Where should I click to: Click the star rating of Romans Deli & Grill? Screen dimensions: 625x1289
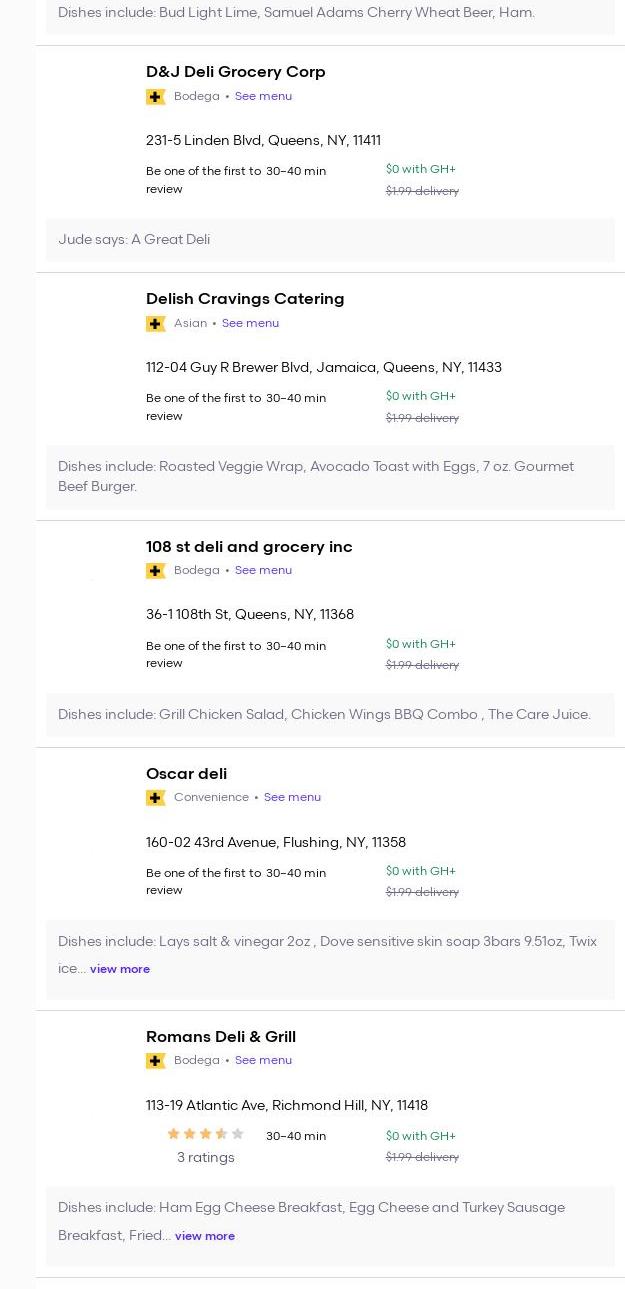click(205, 1134)
